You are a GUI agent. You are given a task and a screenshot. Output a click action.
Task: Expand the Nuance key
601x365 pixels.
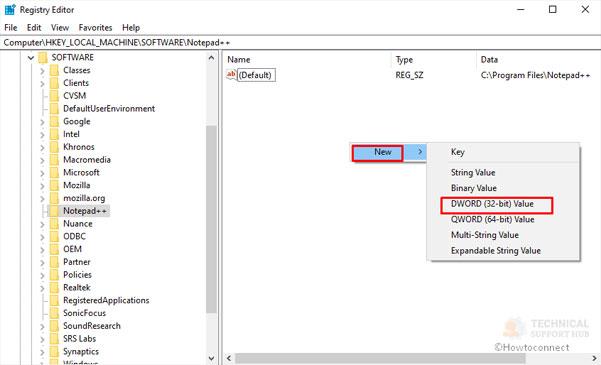tap(43, 224)
